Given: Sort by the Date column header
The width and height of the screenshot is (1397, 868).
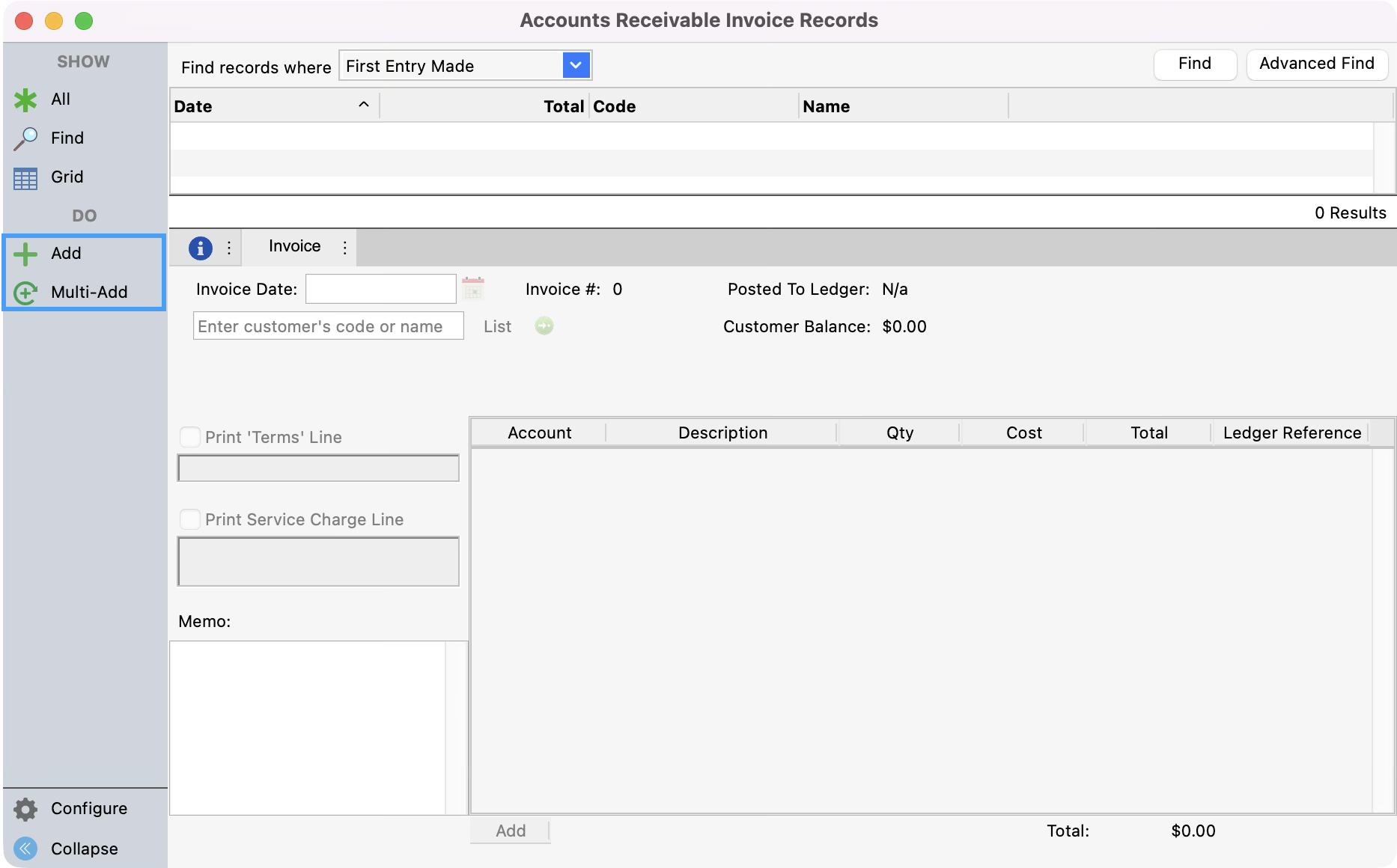Looking at the screenshot, I should [x=274, y=106].
